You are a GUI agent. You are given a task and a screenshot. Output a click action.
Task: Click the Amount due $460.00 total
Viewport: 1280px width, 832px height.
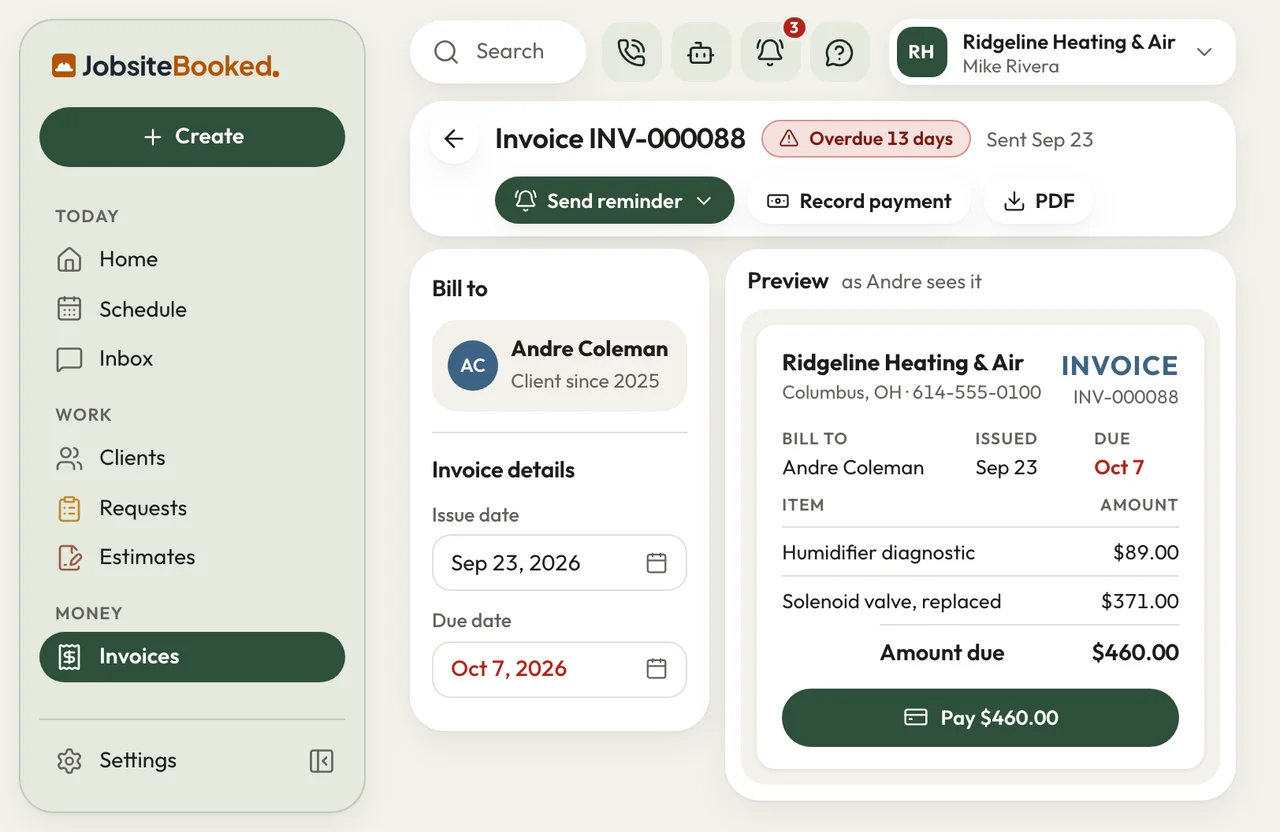point(1029,653)
